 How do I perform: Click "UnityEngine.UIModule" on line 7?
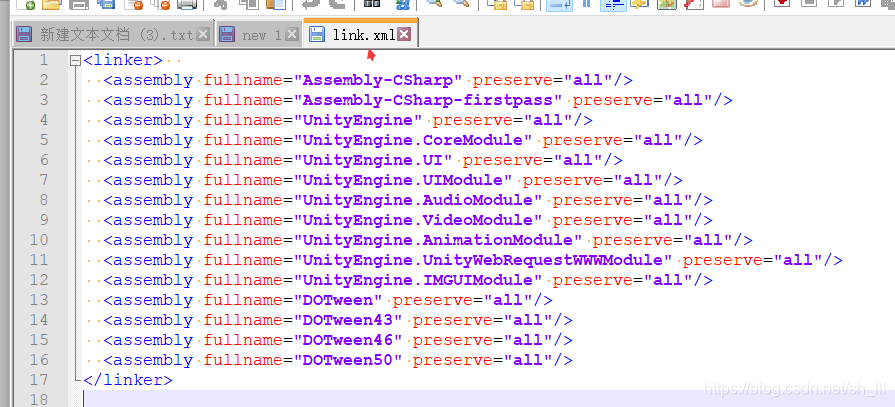pyautogui.click(x=402, y=180)
